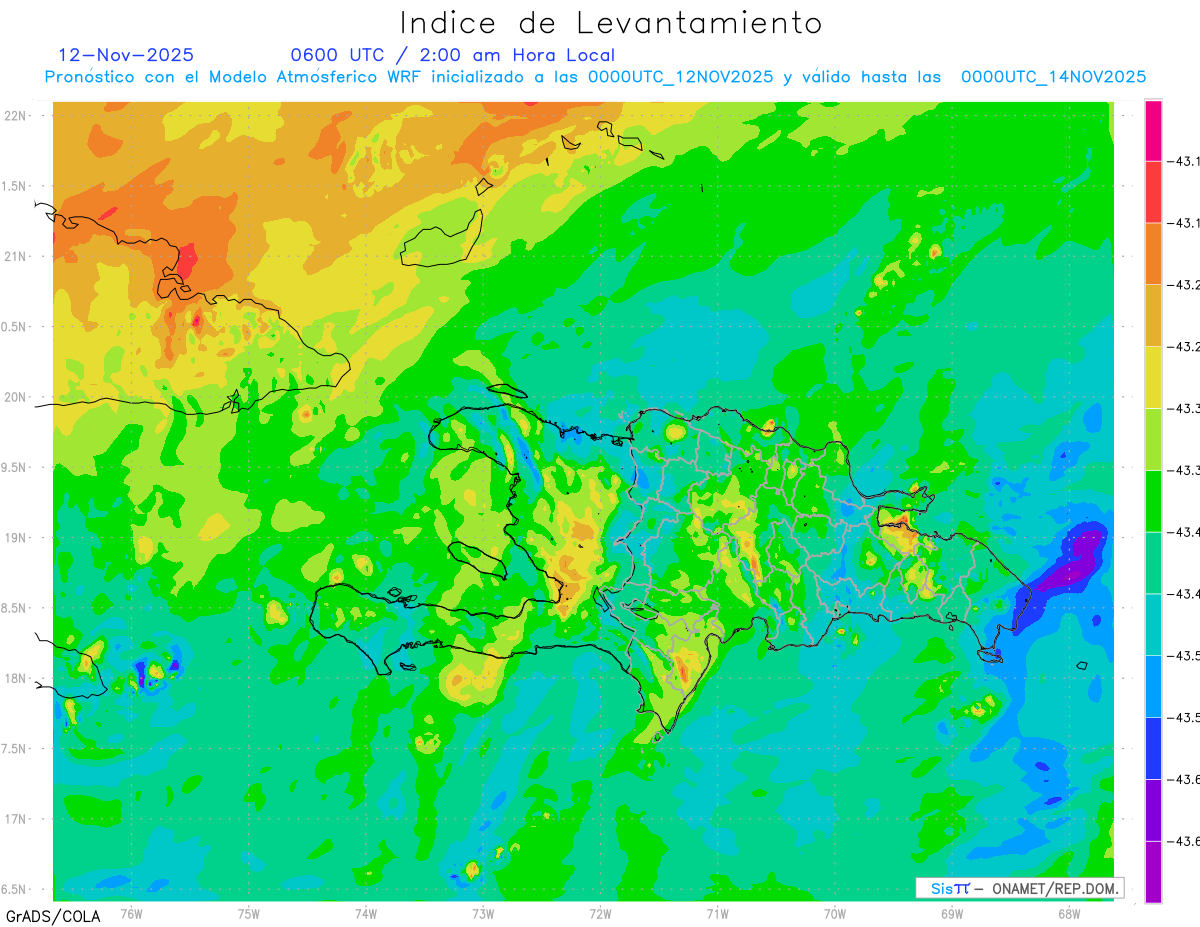Click the cyan colorbar swatch

point(1153,624)
